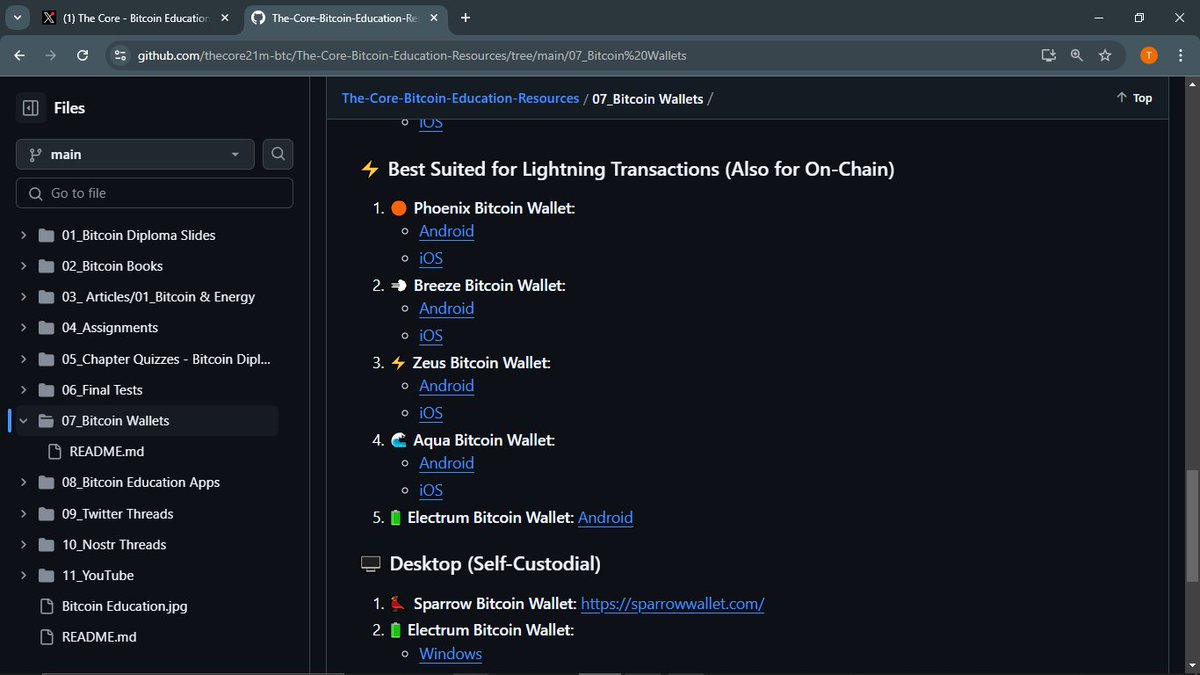Viewport: 1200px width, 675px height.
Task: Click the search magnifier button beside branch selector
Action: pos(278,154)
